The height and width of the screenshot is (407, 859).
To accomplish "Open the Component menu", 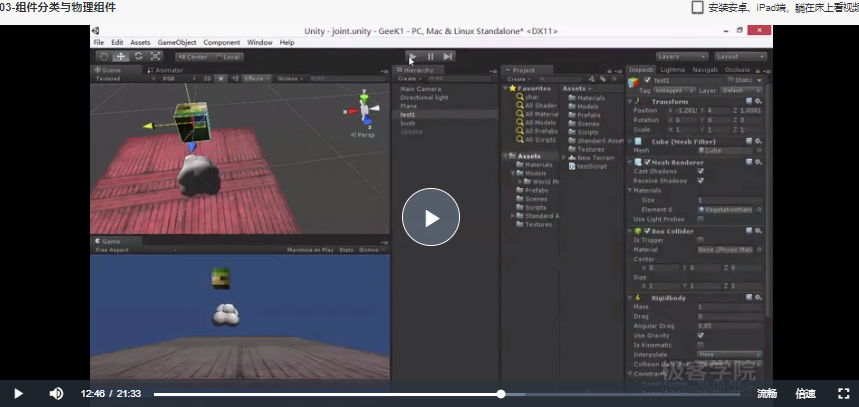I will coord(221,42).
